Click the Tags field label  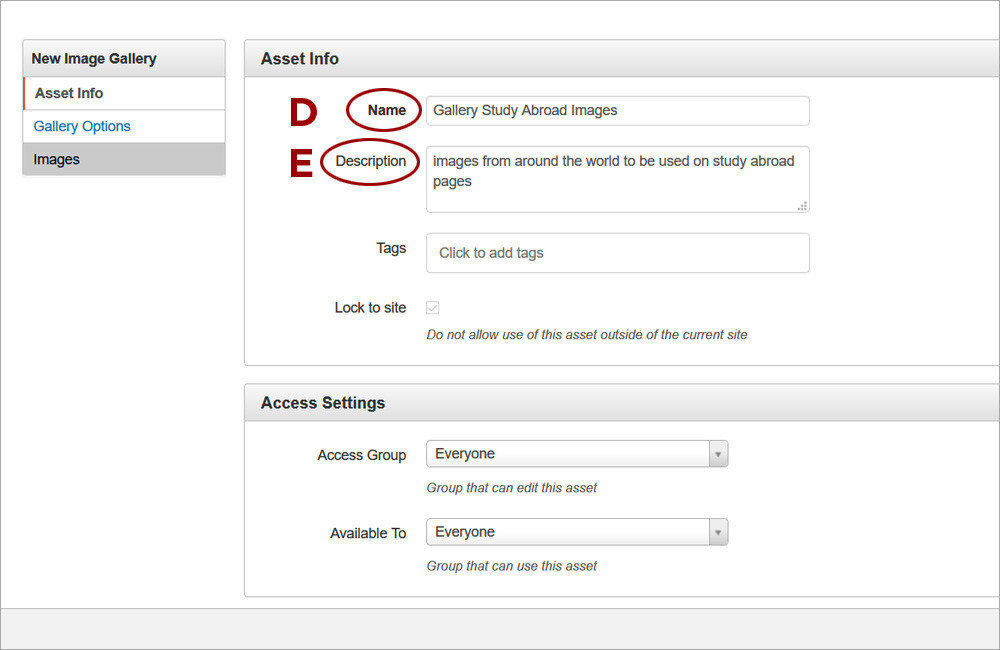point(391,248)
